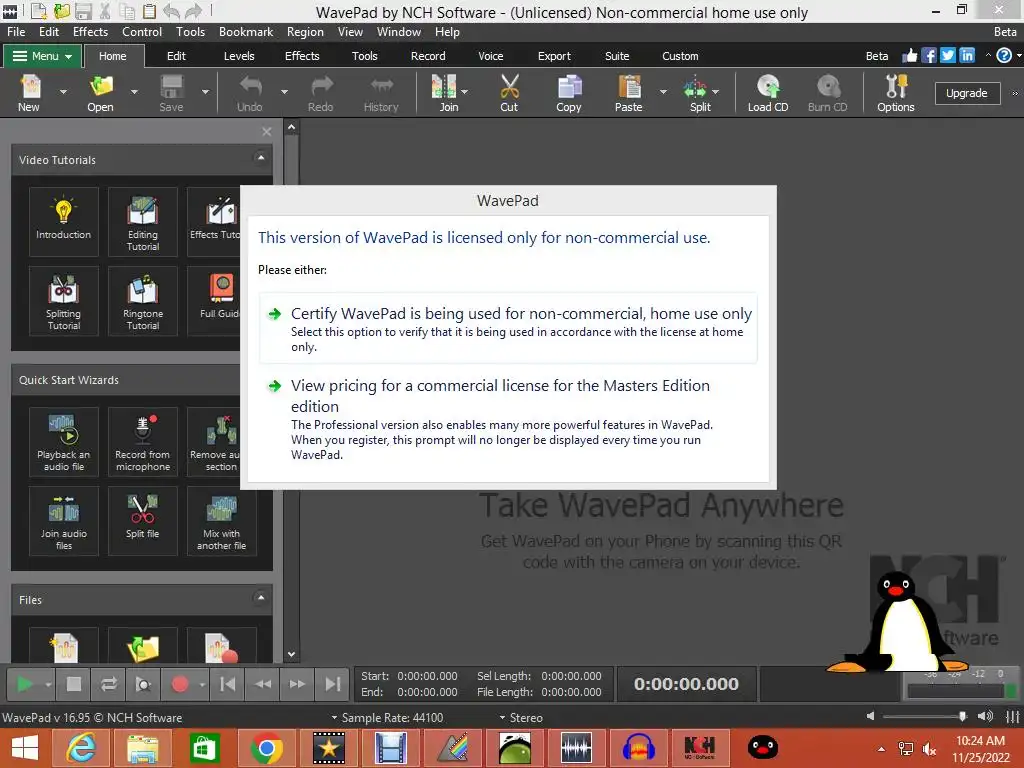The image size is (1024, 768).
Task: Click the LinkedIn share icon
Action: tap(967, 56)
